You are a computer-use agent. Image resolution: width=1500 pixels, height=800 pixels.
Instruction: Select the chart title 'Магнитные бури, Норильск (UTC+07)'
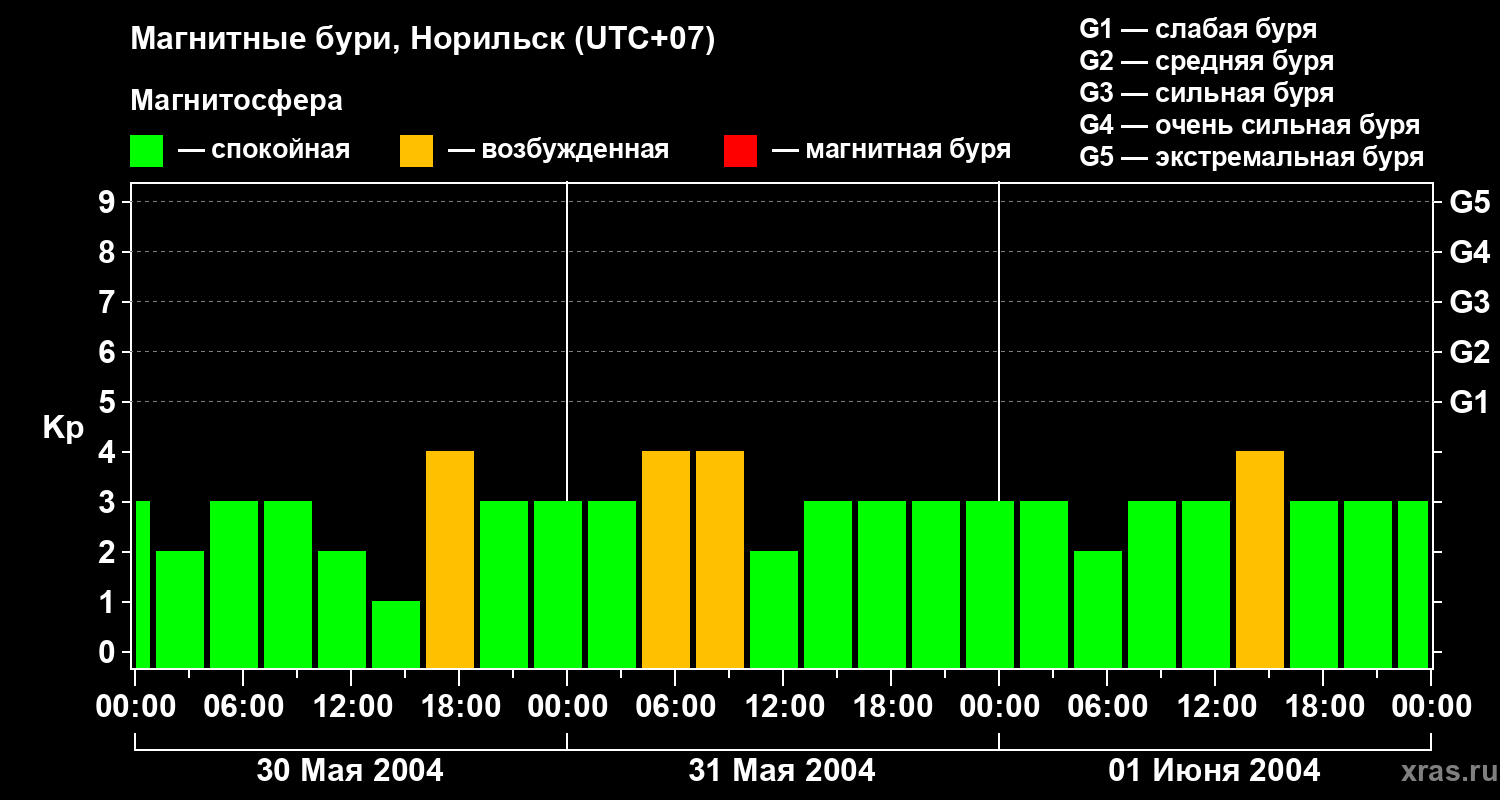(423, 40)
